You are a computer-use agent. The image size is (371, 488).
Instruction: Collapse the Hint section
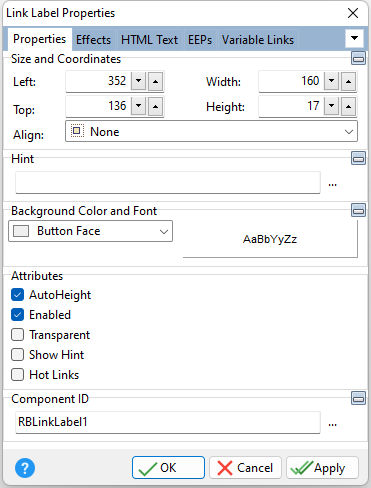[x=358, y=158]
